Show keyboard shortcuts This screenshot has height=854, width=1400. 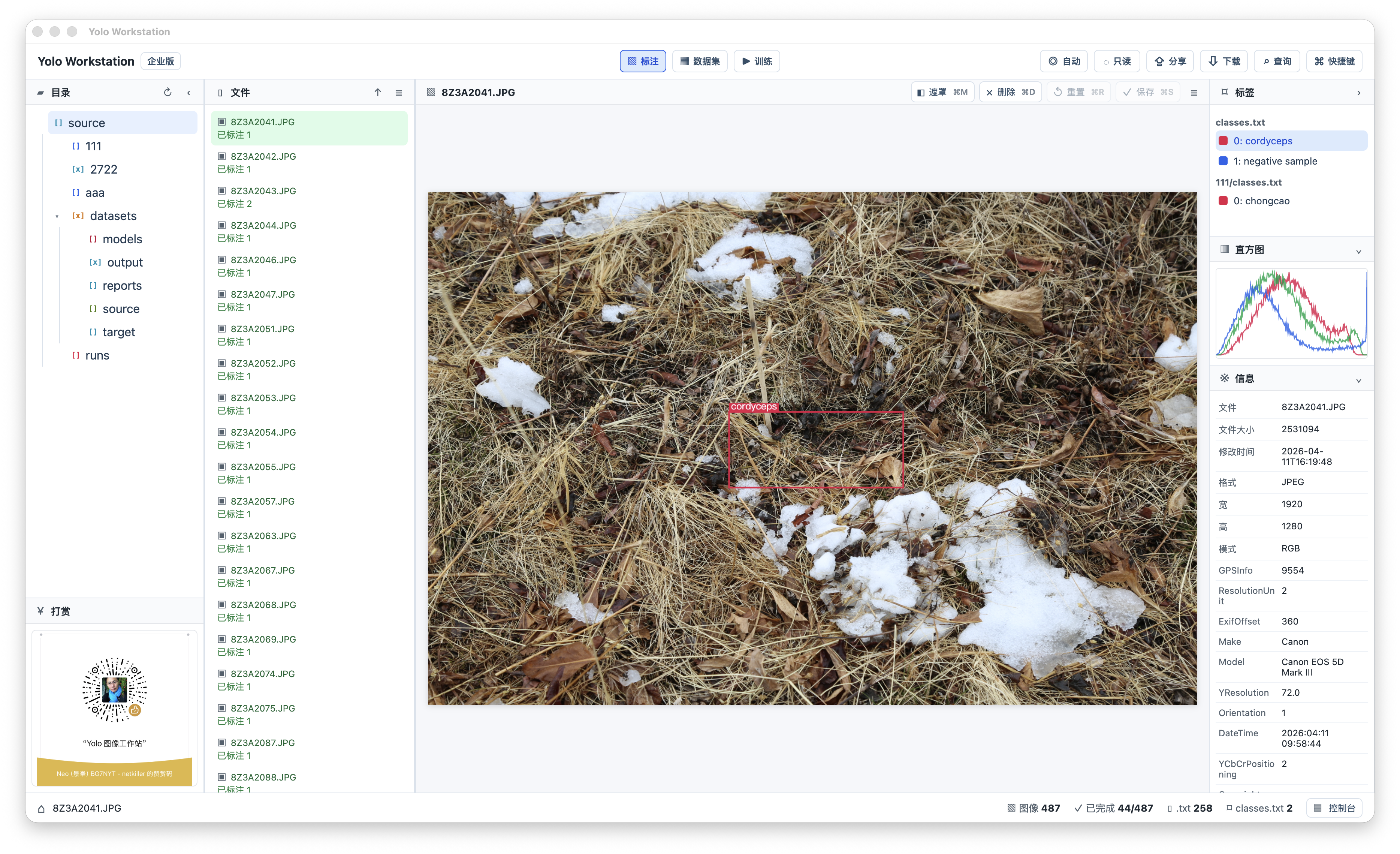click(1334, 61)
